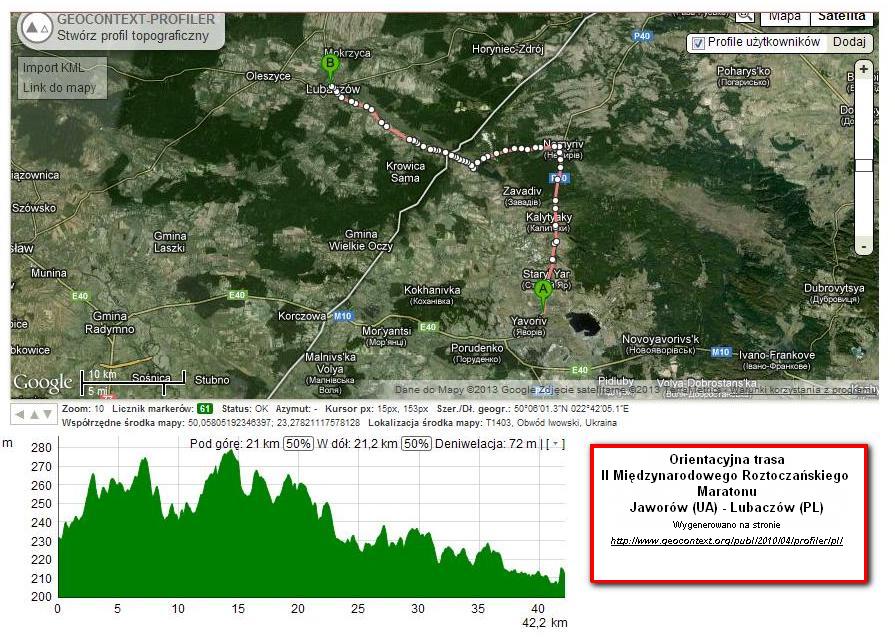Screen dimensions: 895x637
Task: Click the map zoom slider handle
Action: coord(863,165)
